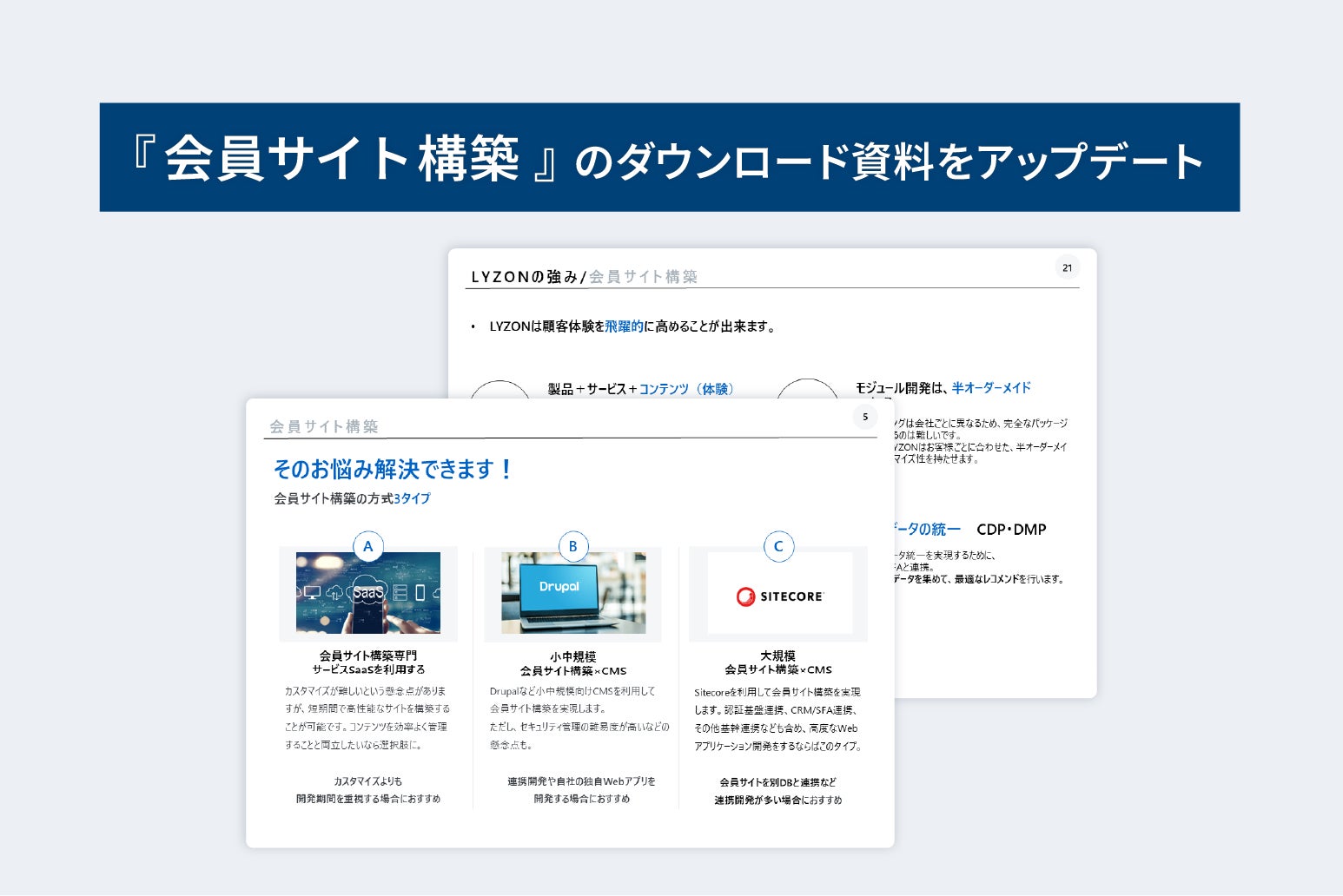
Task: Select the circled B badge above Drupal option
Action: 572,546
